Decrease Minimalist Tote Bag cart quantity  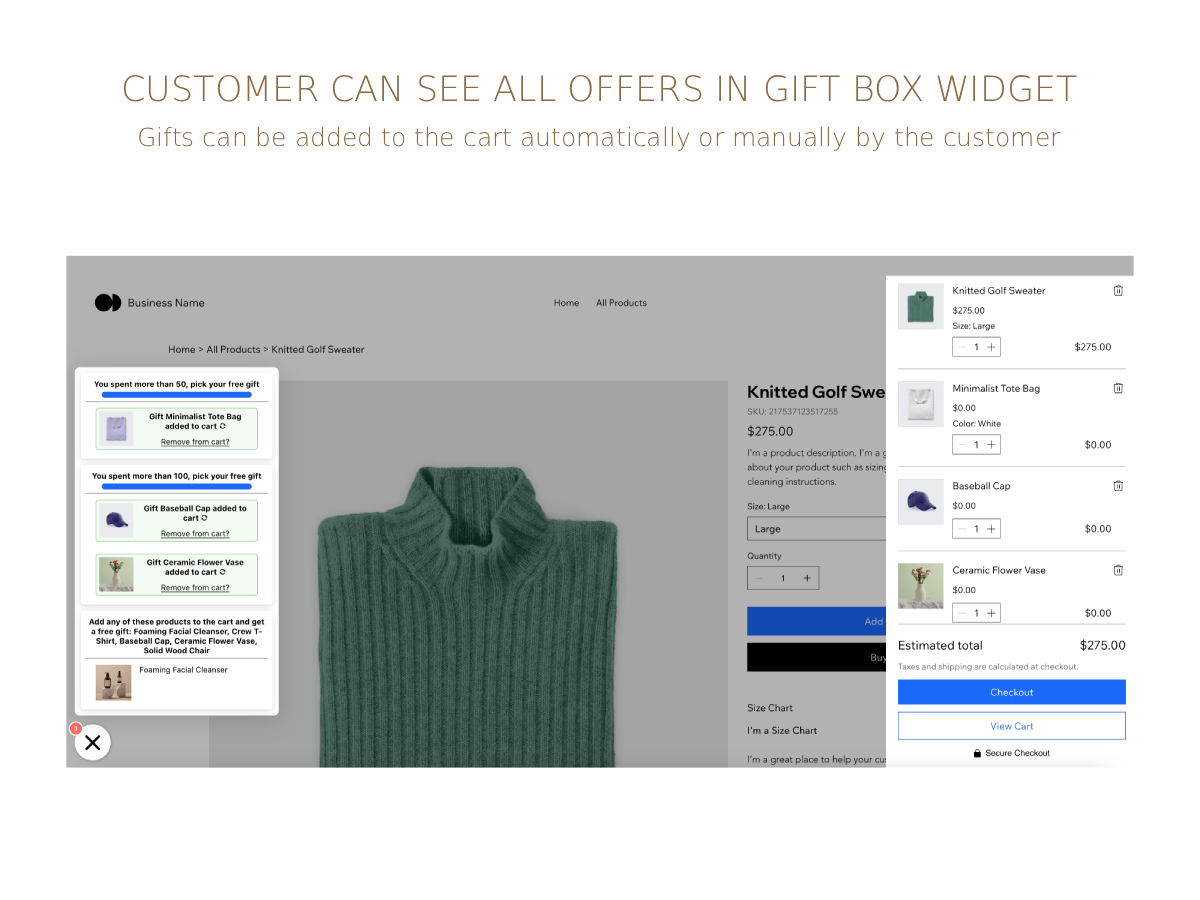coord(962,445)
